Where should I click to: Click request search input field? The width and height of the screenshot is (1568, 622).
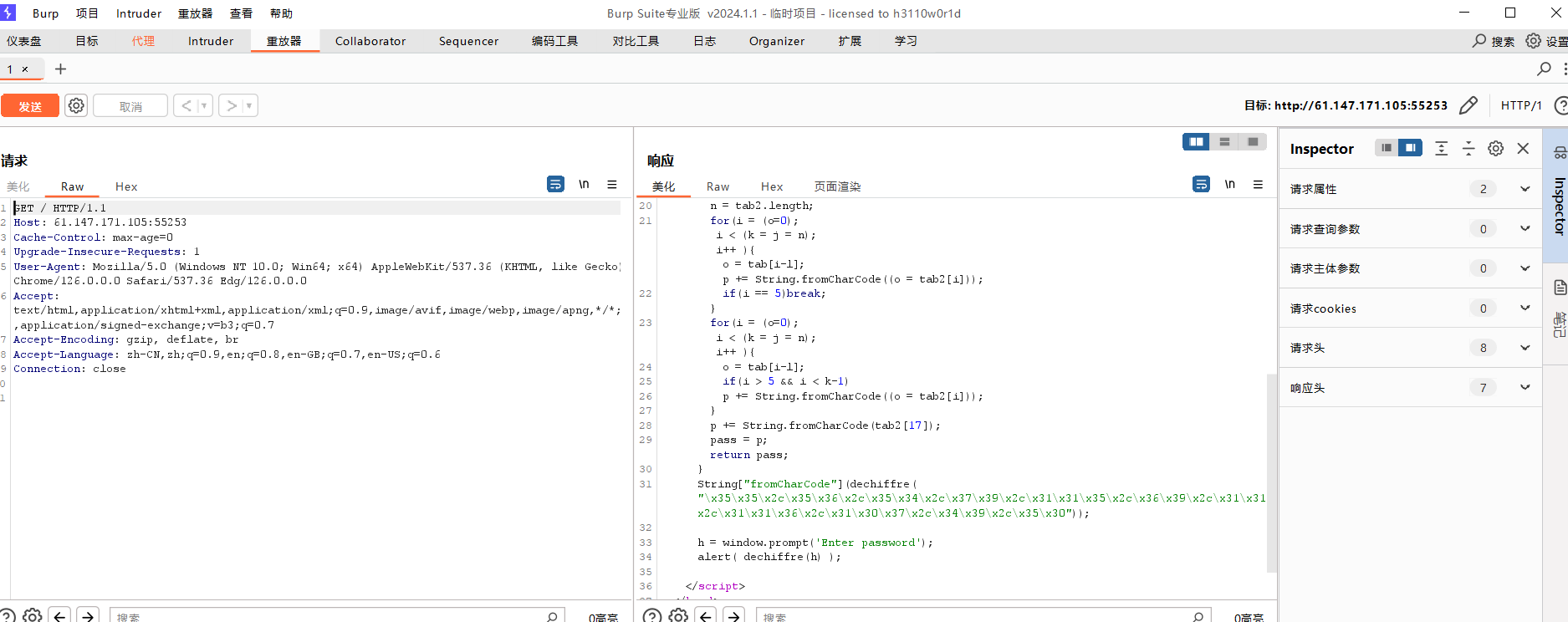coord(337,617)
